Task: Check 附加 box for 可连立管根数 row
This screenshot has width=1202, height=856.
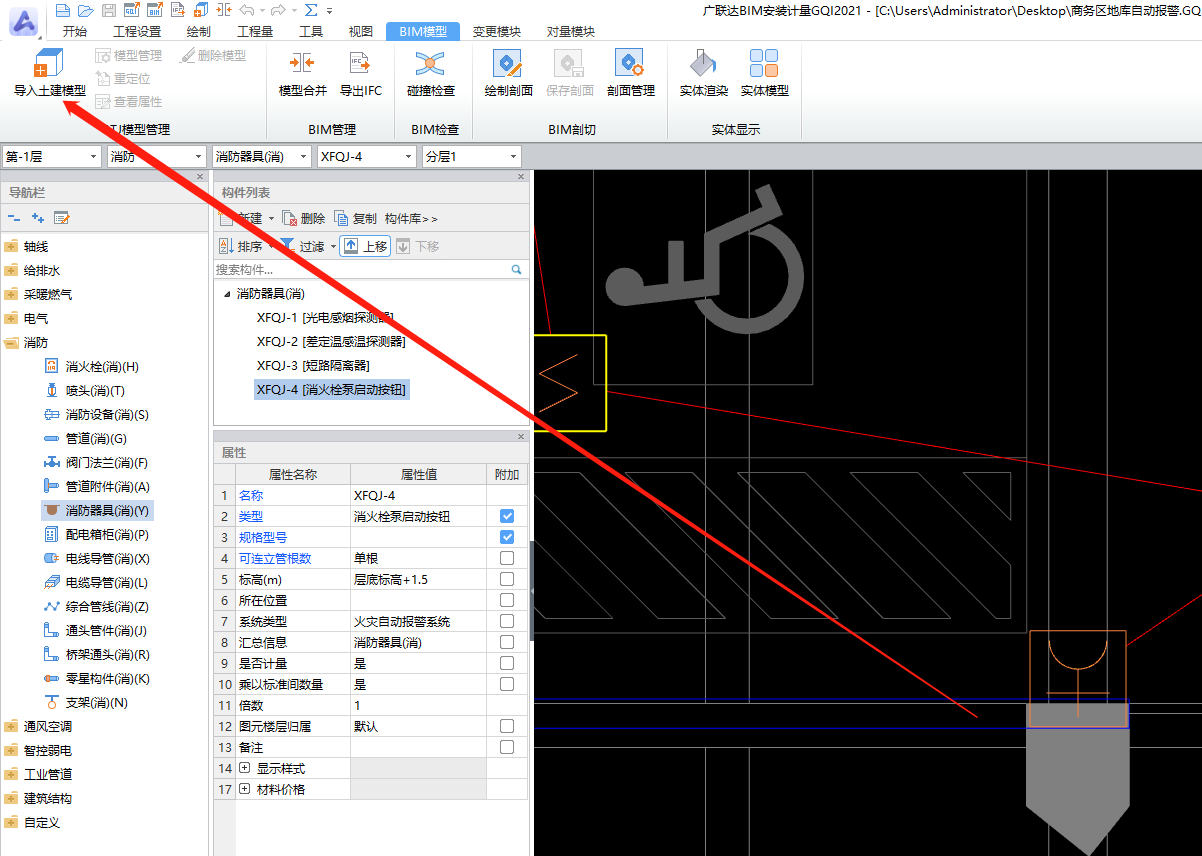Action: click(507, 558)
